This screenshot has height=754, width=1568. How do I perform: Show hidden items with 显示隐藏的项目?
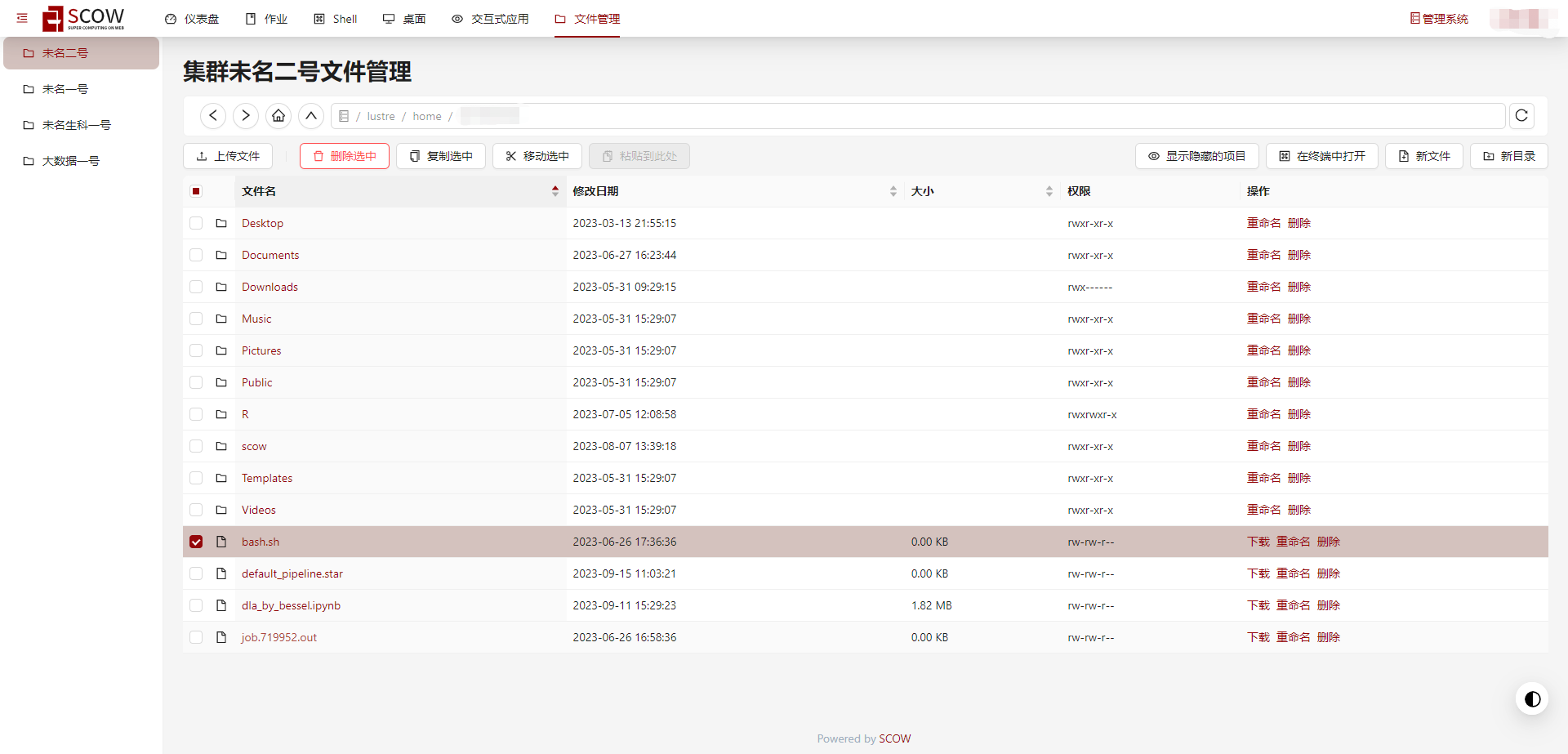pyautogui.click(x=1196, y=156)
